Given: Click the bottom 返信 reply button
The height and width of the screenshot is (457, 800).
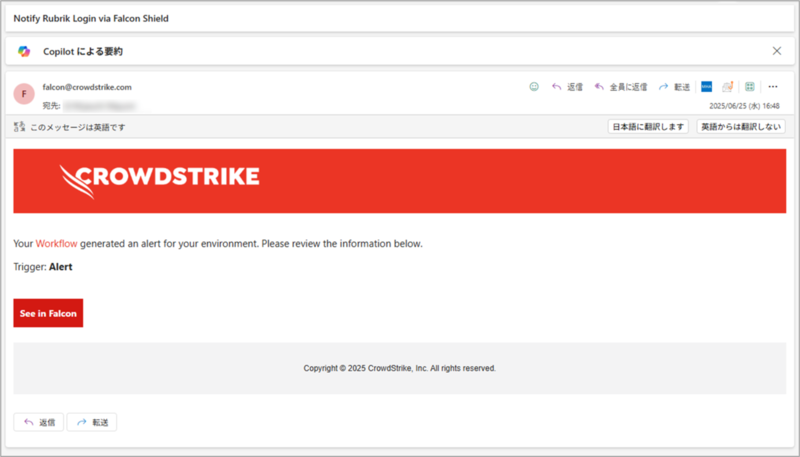Looking at the screenshot, I should click(x=39, y=422).
